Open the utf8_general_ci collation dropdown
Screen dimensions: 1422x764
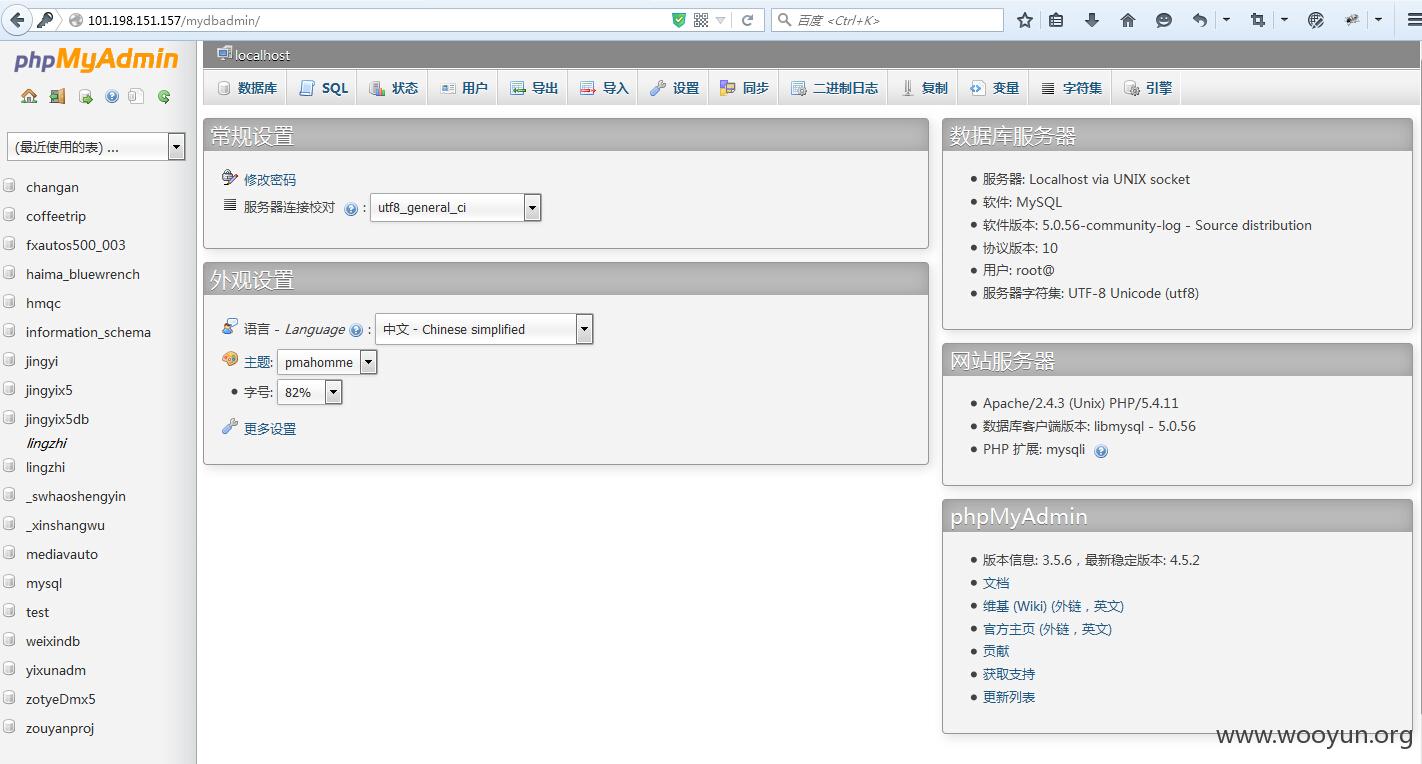(x=455, y=208)
